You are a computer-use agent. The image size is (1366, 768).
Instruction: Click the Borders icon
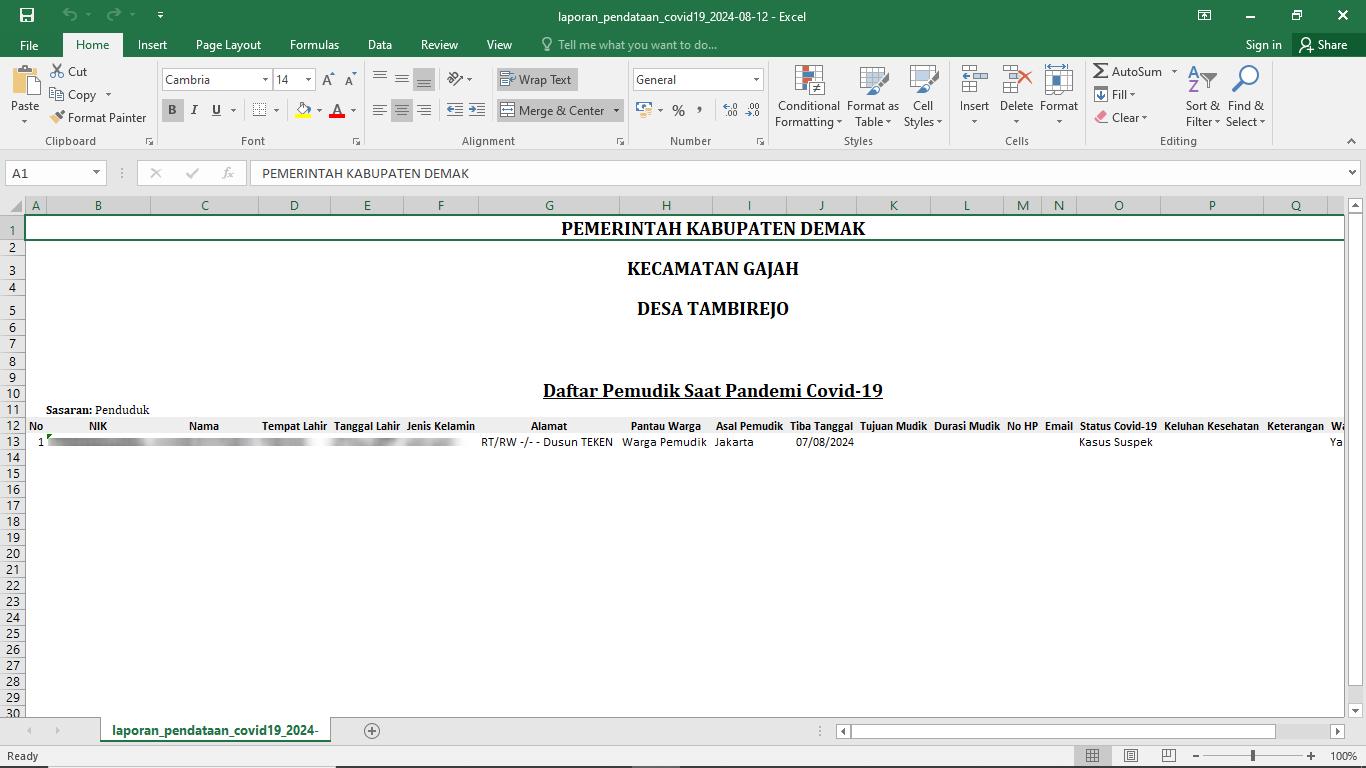click(259, 110)
